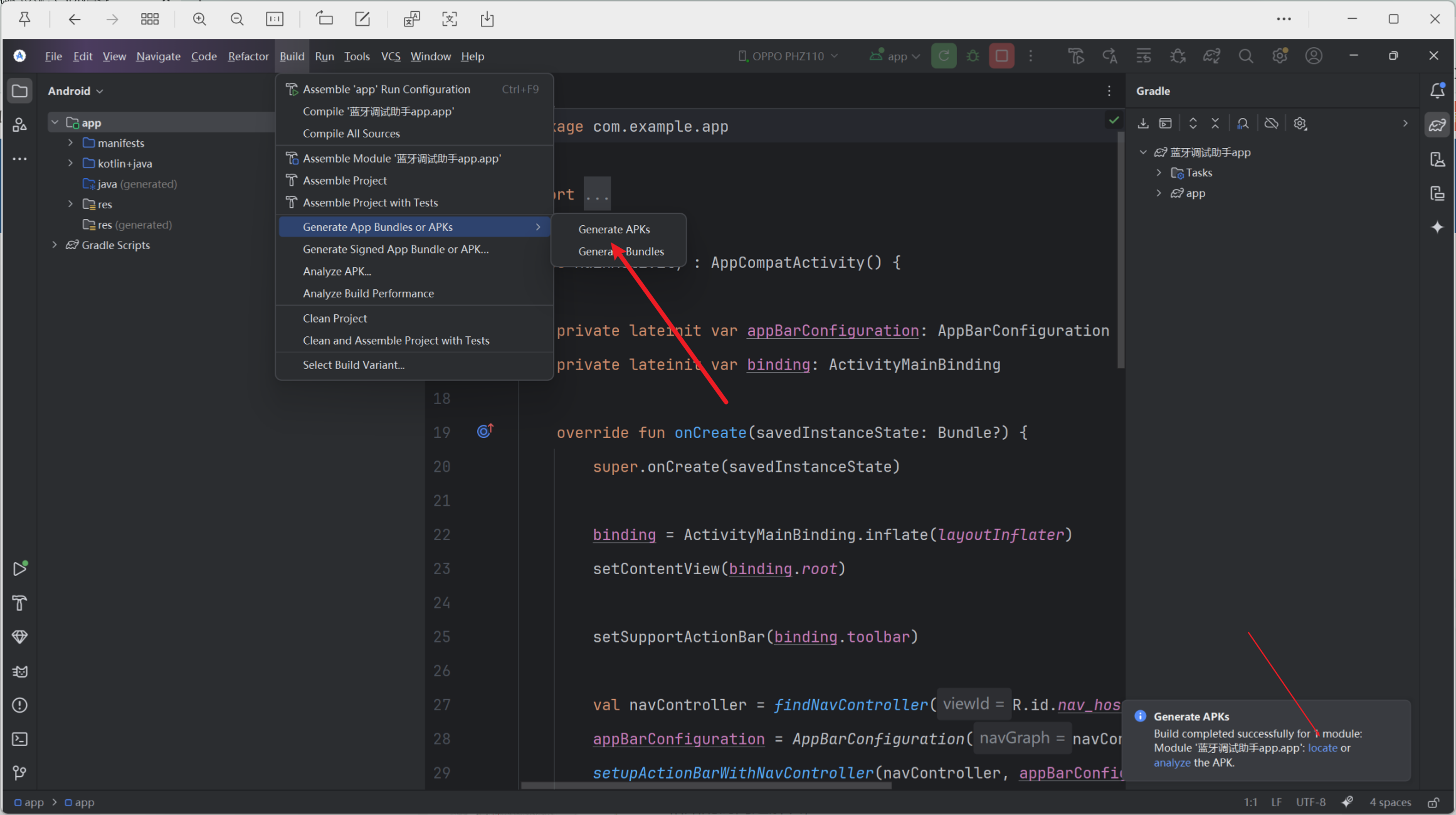Click the Stop app red button

1001,56
